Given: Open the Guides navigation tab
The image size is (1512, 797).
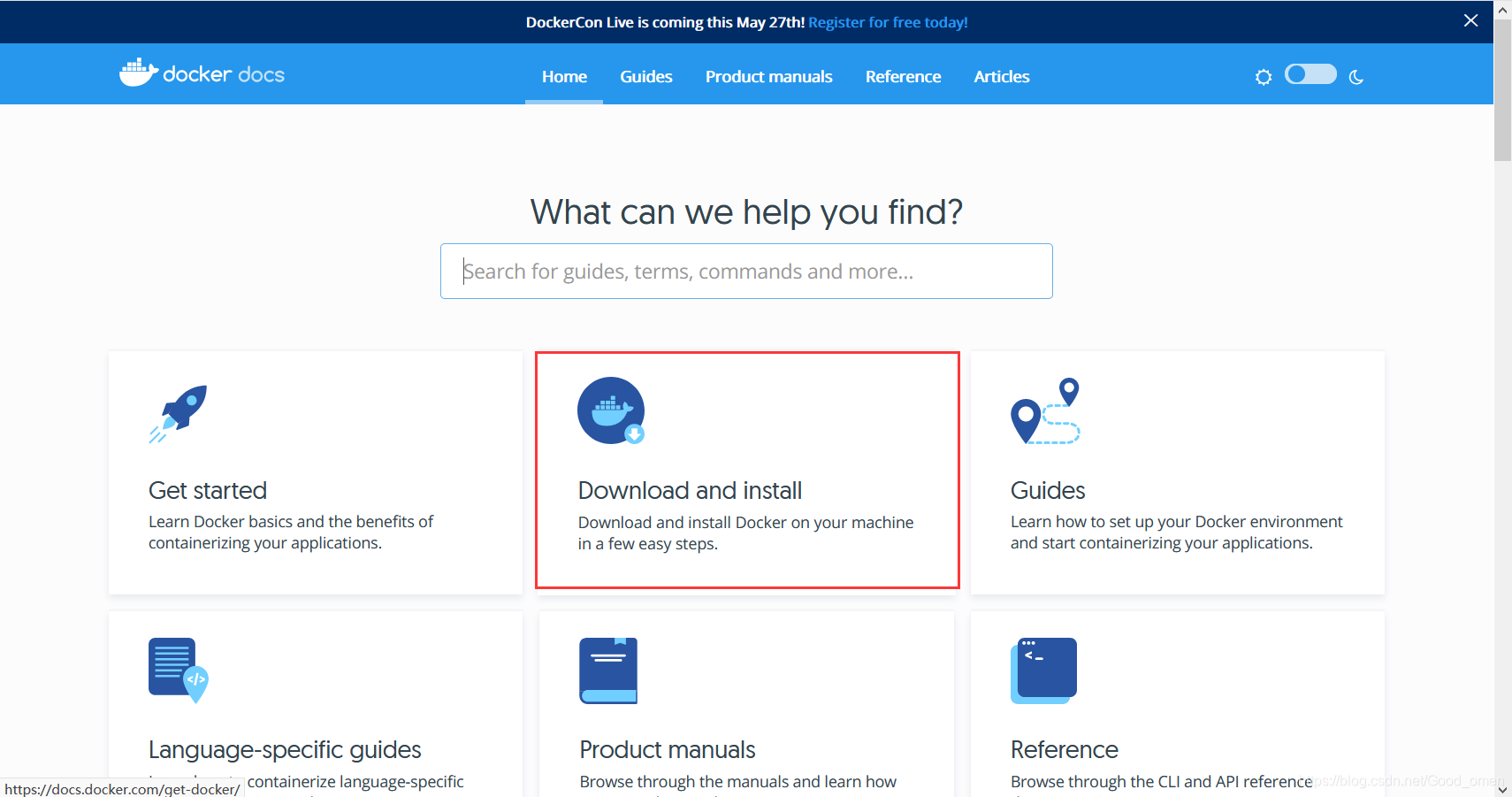Looking at the screenshot, I should pos(646,77).
